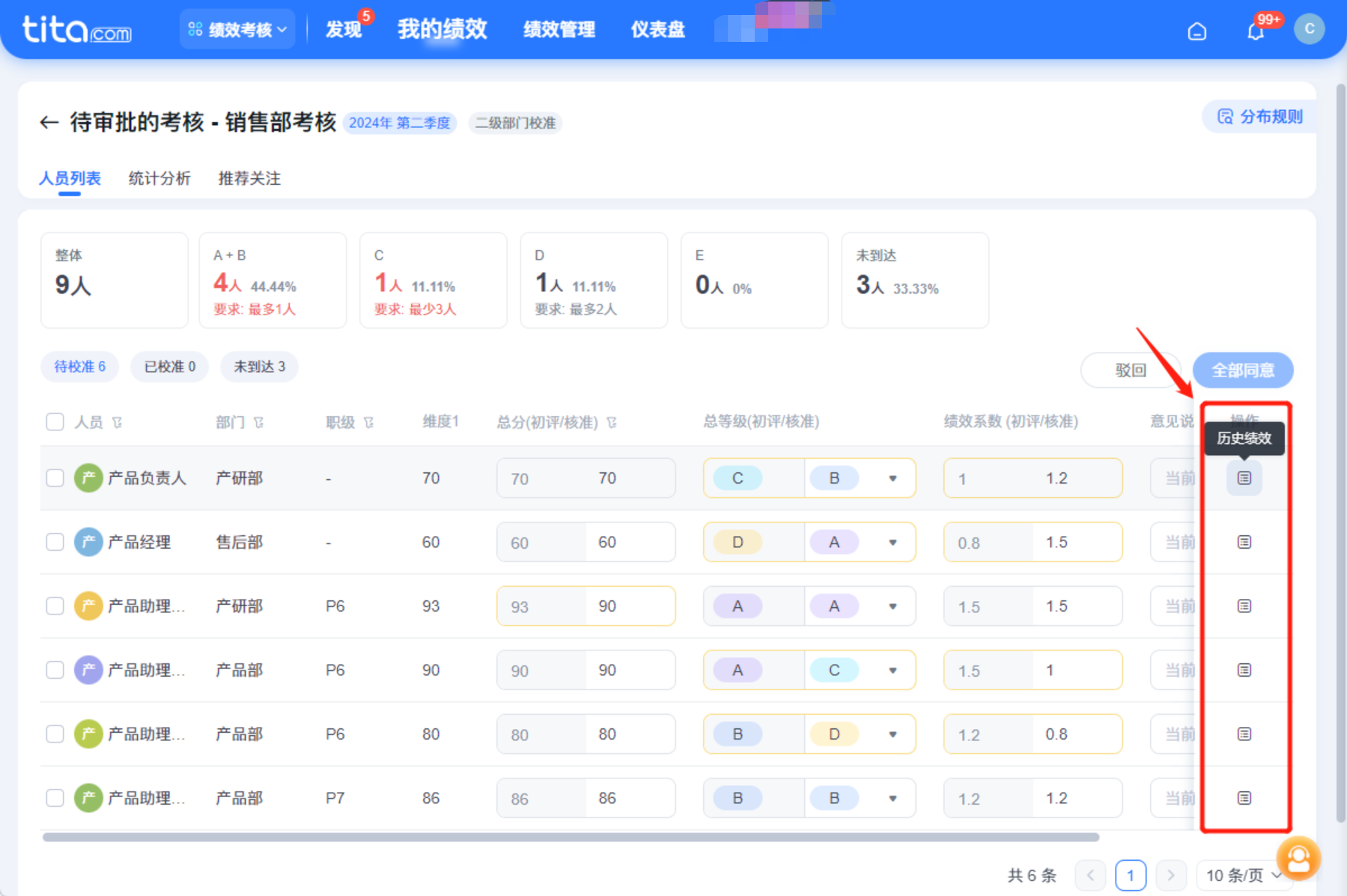Image resolution: width=1347 pixels, height=896 pixels.
Task: Open the 10 条/页 page size dropdown
Action: (1242, 875)
